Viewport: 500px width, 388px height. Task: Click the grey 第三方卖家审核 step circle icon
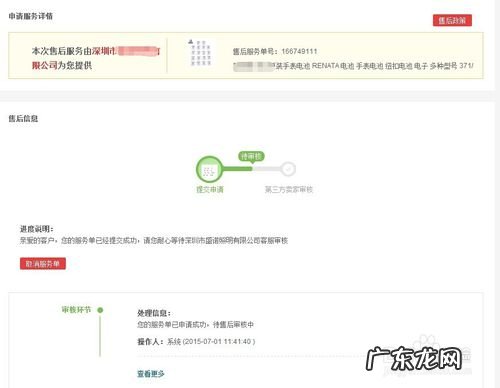point(288,169)
